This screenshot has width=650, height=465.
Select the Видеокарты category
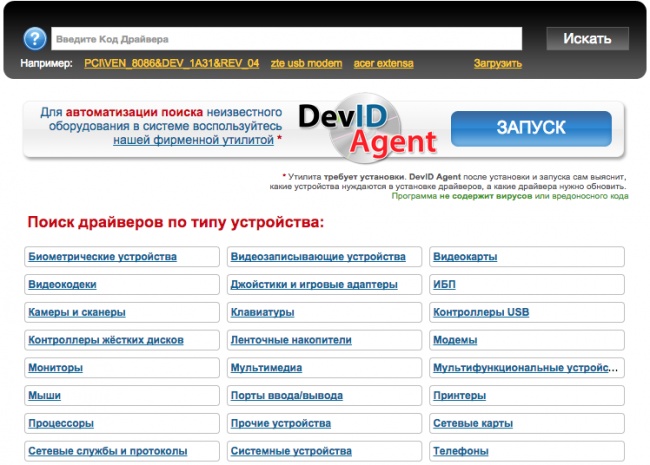465,257
